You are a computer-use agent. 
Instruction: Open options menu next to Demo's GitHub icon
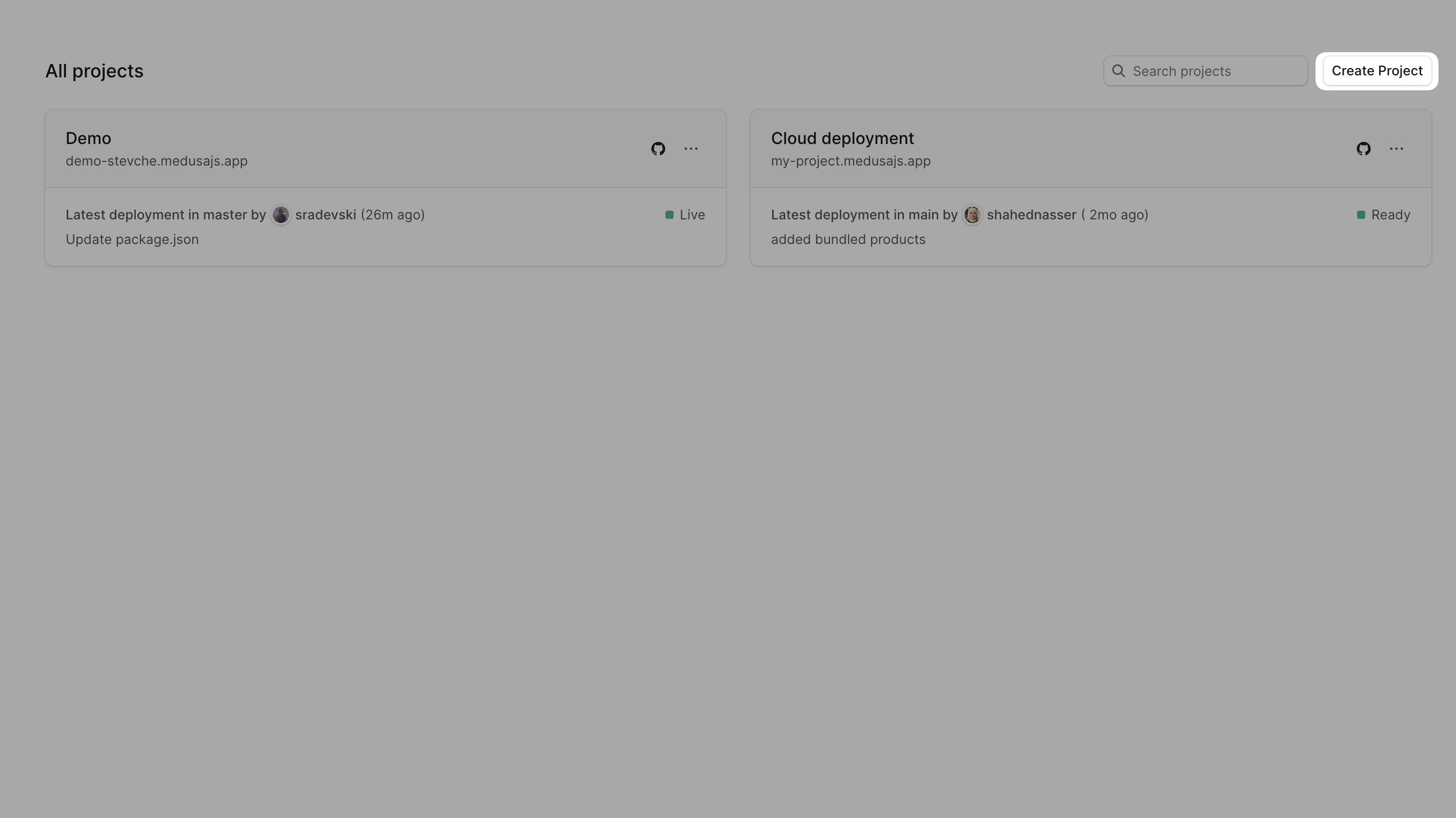click(690, 149)
